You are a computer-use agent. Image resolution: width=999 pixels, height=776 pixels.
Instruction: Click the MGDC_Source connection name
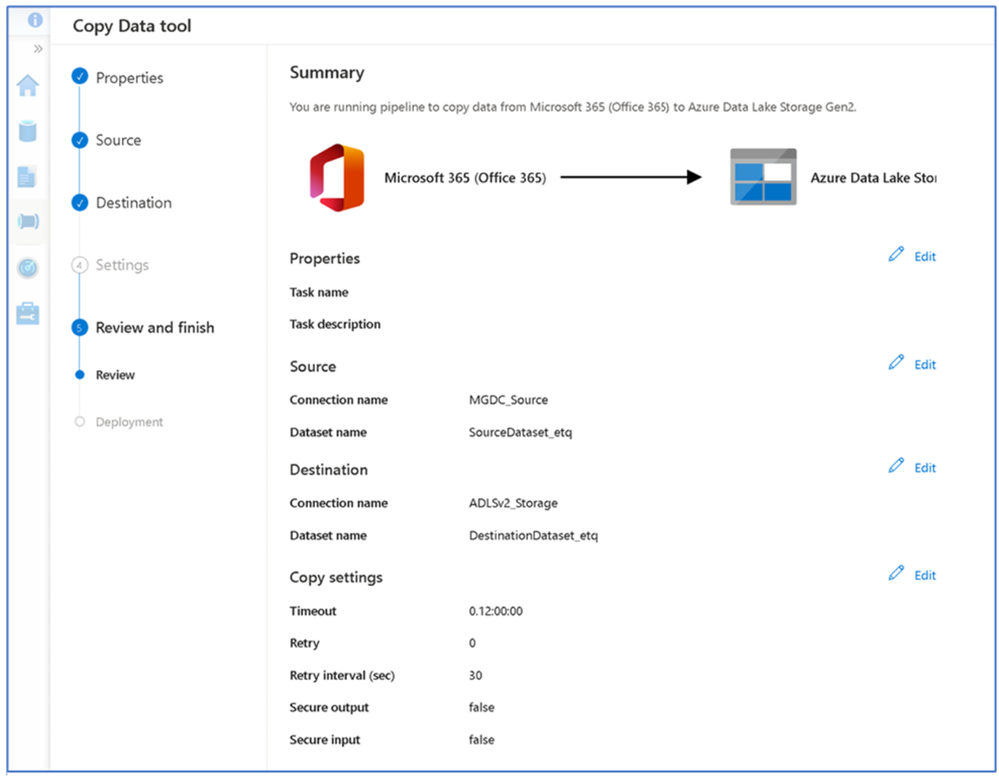coord(508,399)
